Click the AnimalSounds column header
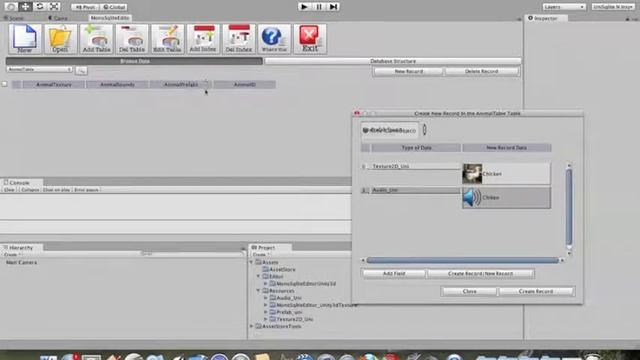The height and width of the screenshot is (360, 640). click(117, 84)
